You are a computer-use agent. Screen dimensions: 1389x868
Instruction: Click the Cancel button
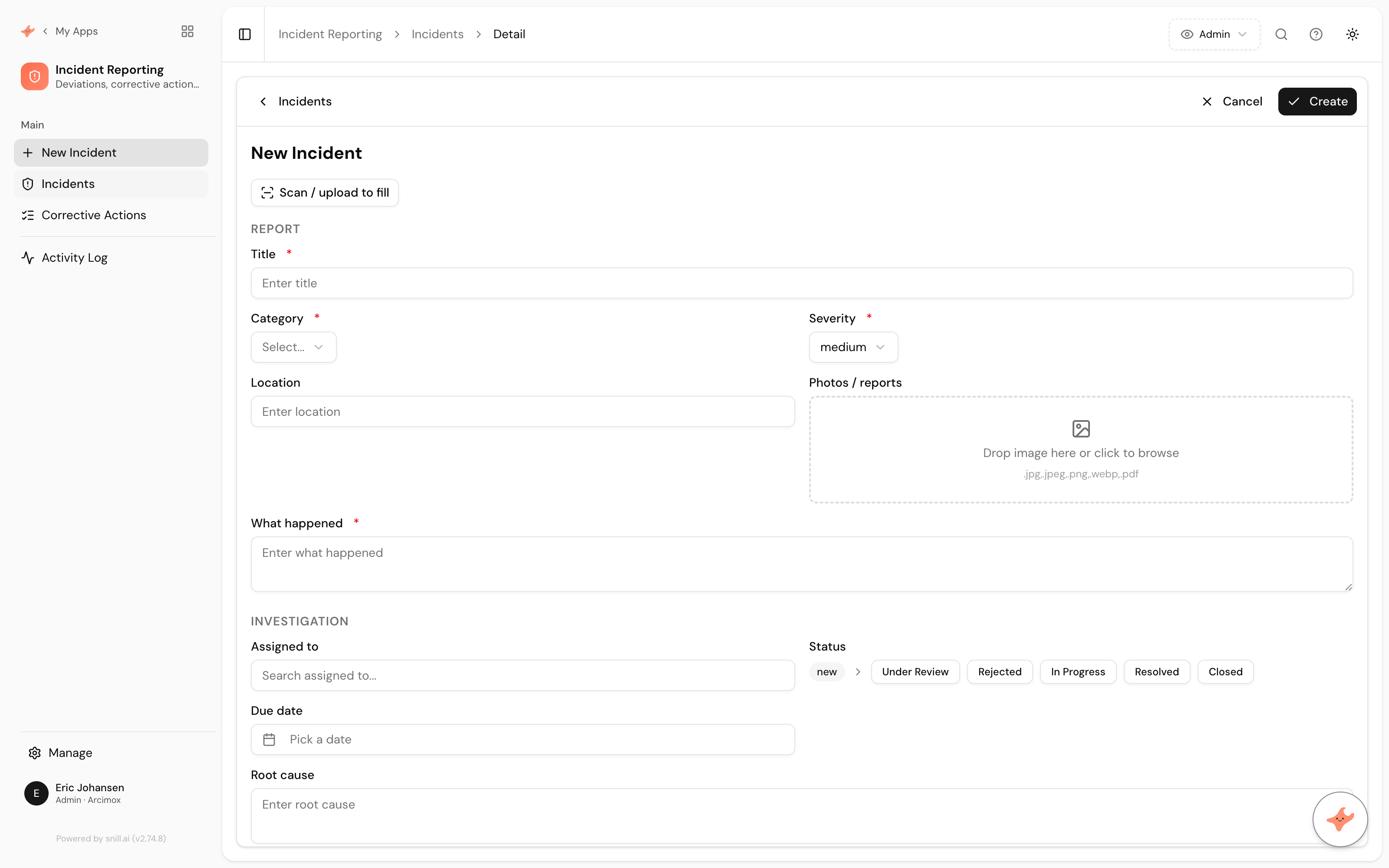click(x=1232, y=102)
